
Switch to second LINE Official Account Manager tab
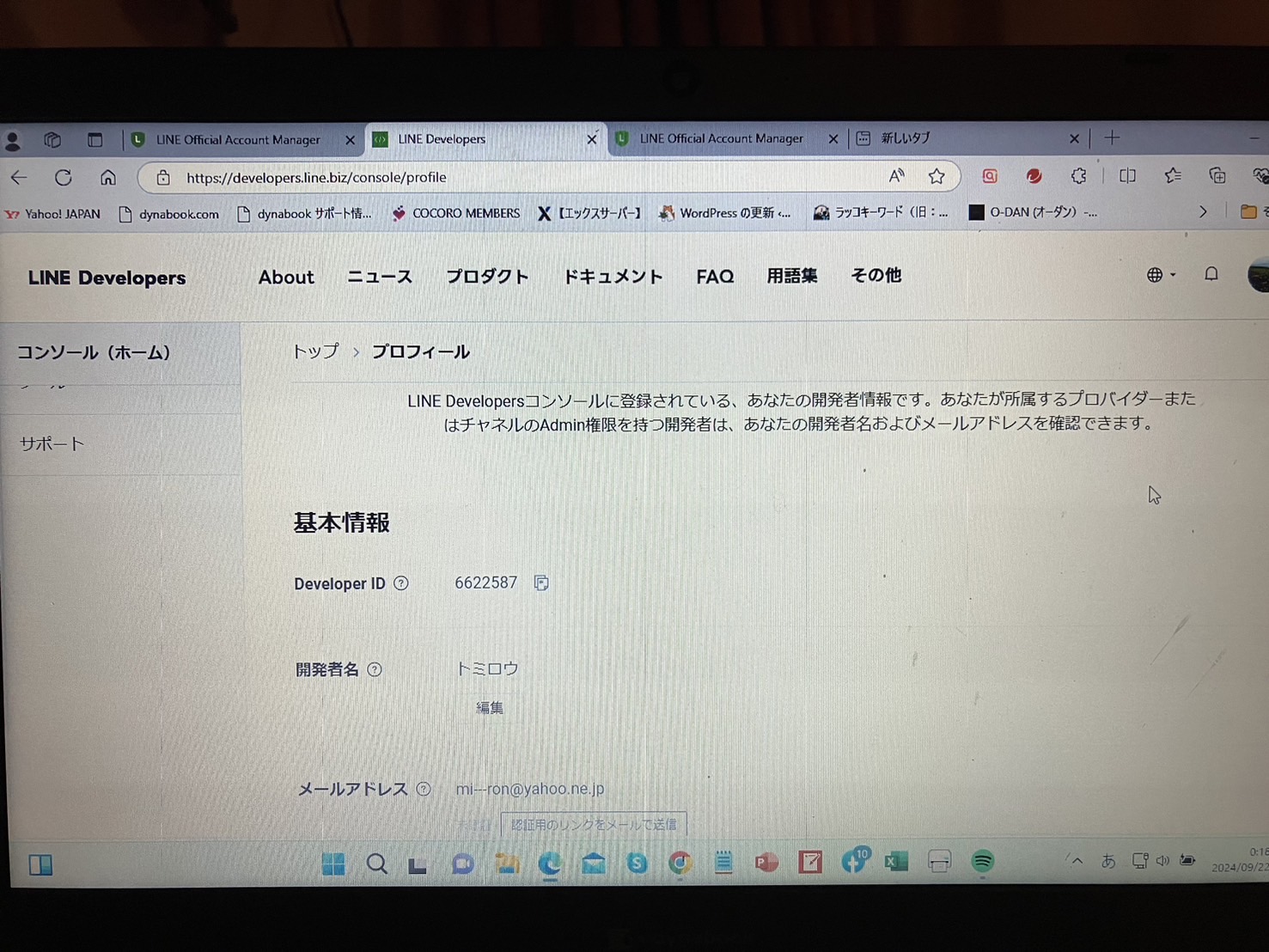[x=726, y=138]
